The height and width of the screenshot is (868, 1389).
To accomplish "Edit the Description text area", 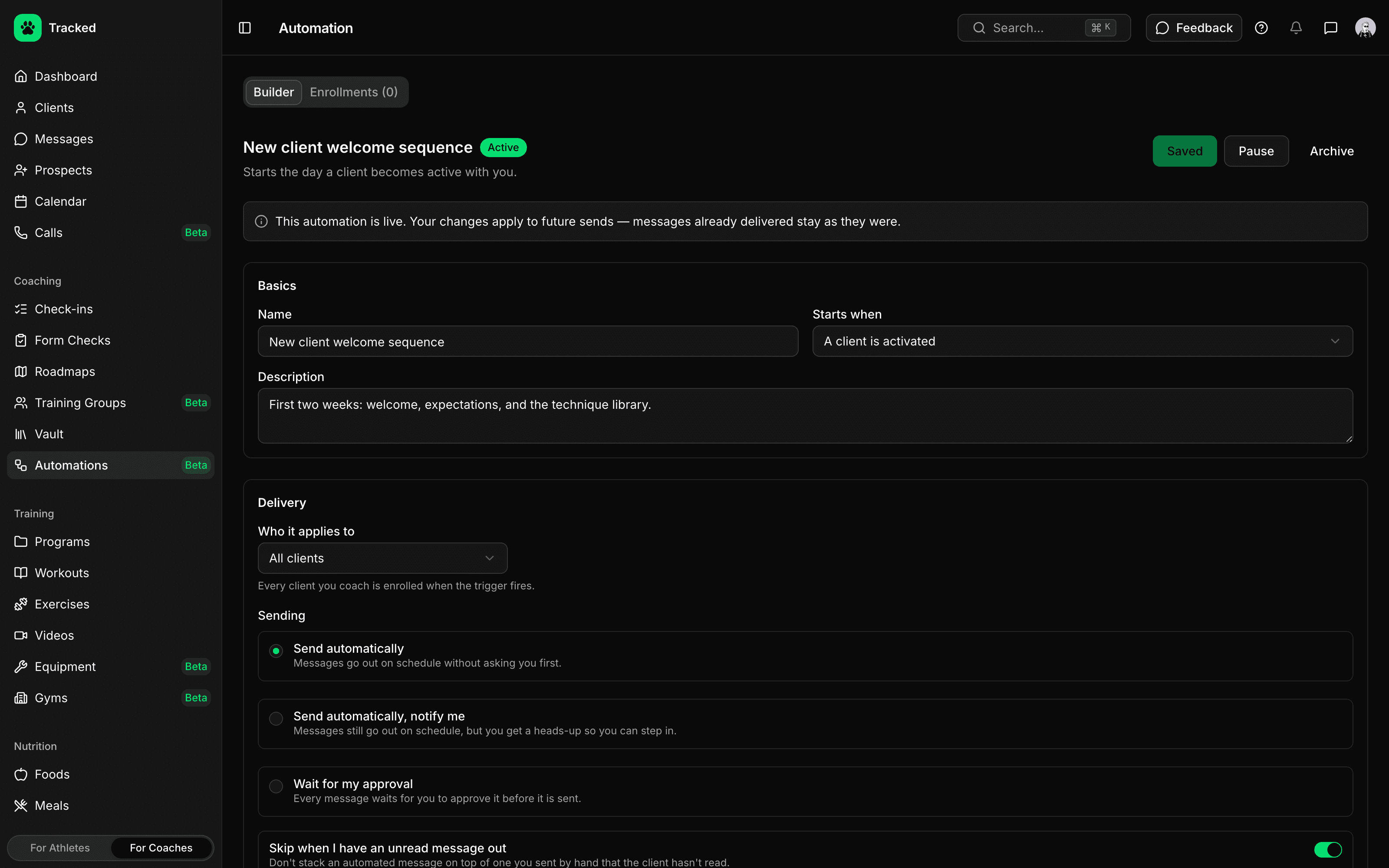I will click(x=805, y=416).
